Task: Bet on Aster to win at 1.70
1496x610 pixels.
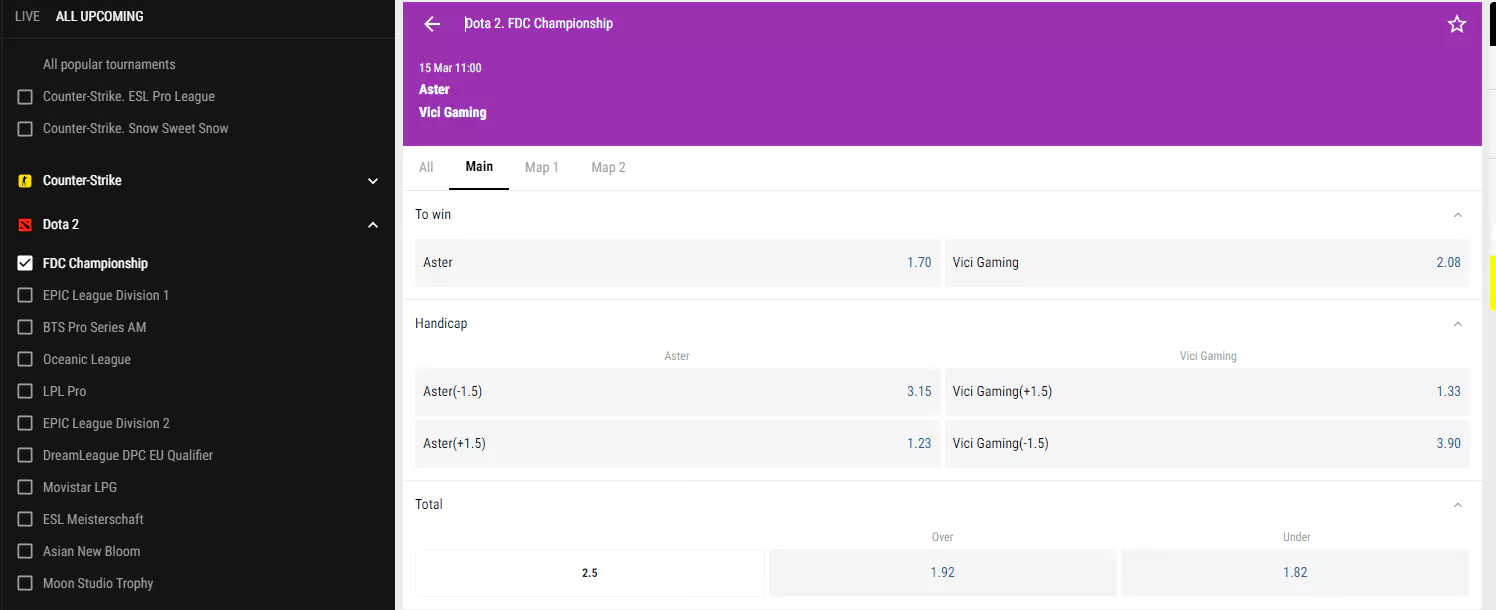Action: point(677,263)
